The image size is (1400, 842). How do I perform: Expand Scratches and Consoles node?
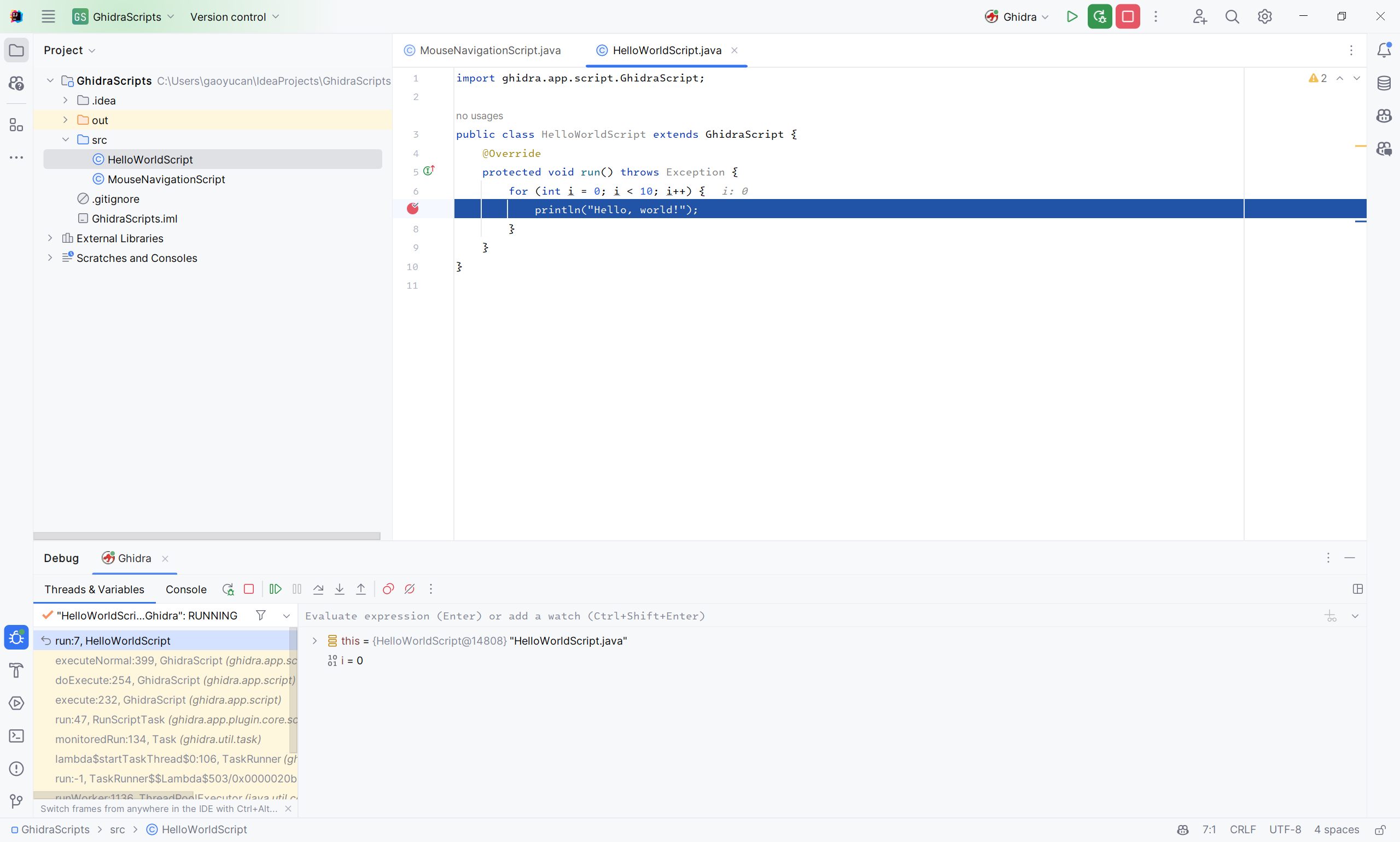(x=50, y=258)
